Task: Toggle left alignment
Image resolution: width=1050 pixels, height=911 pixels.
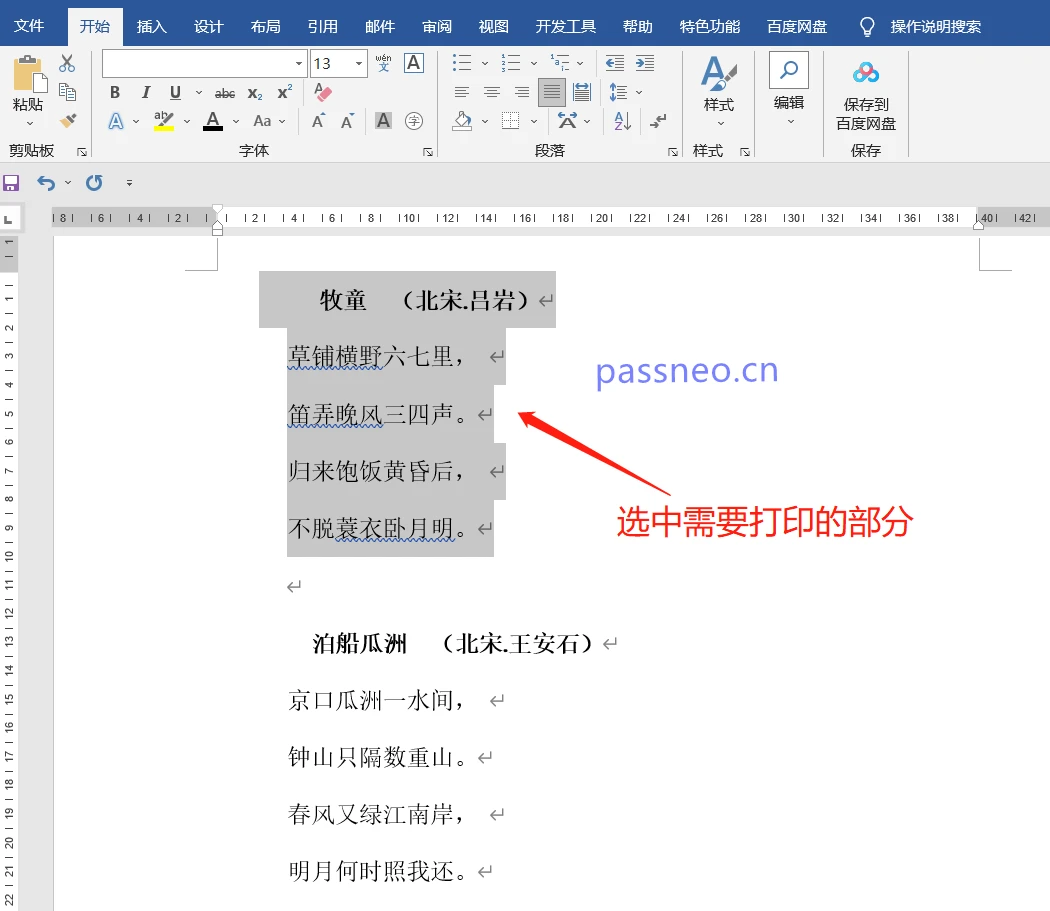Action: coord(461,92)
